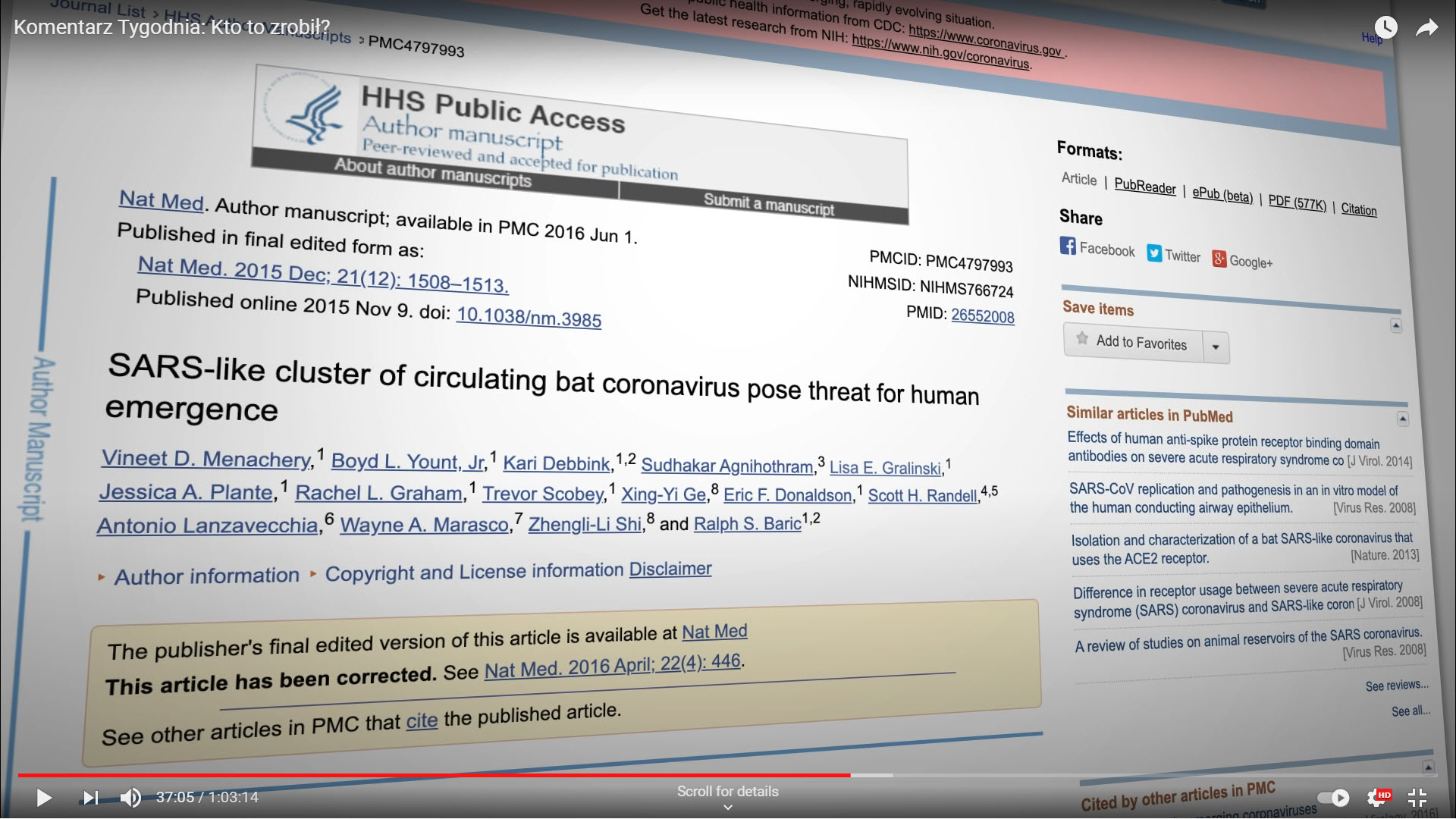
Task: Share article on Google+
Action: (1241, 261)
